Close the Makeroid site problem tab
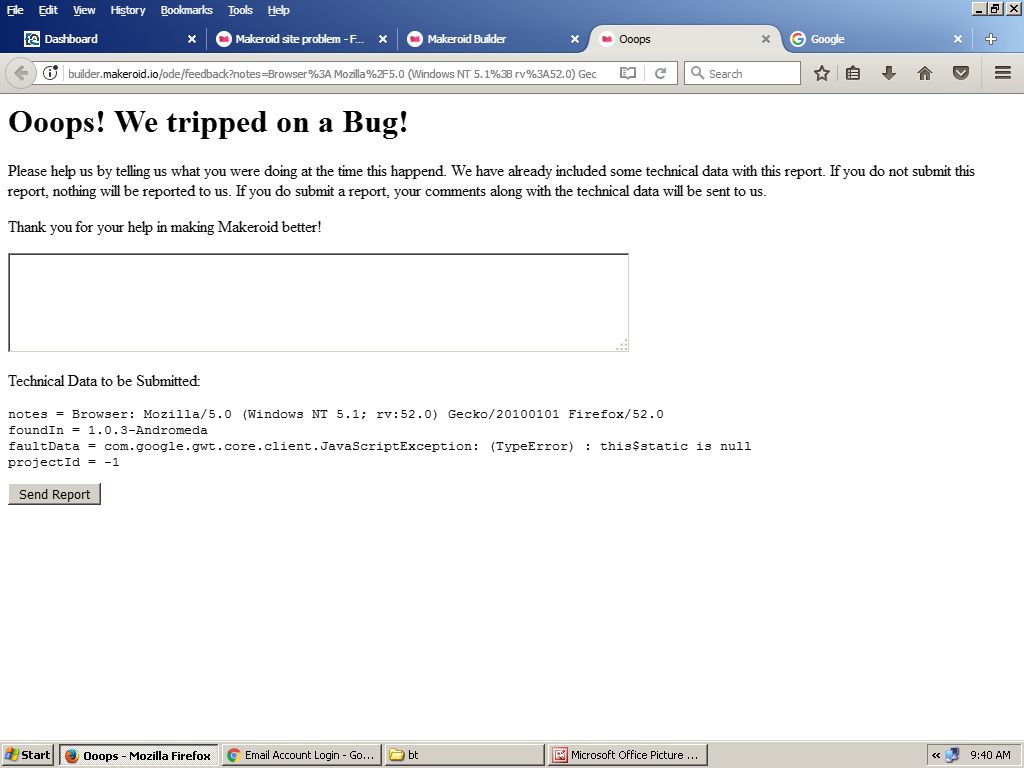 point(383,39)
